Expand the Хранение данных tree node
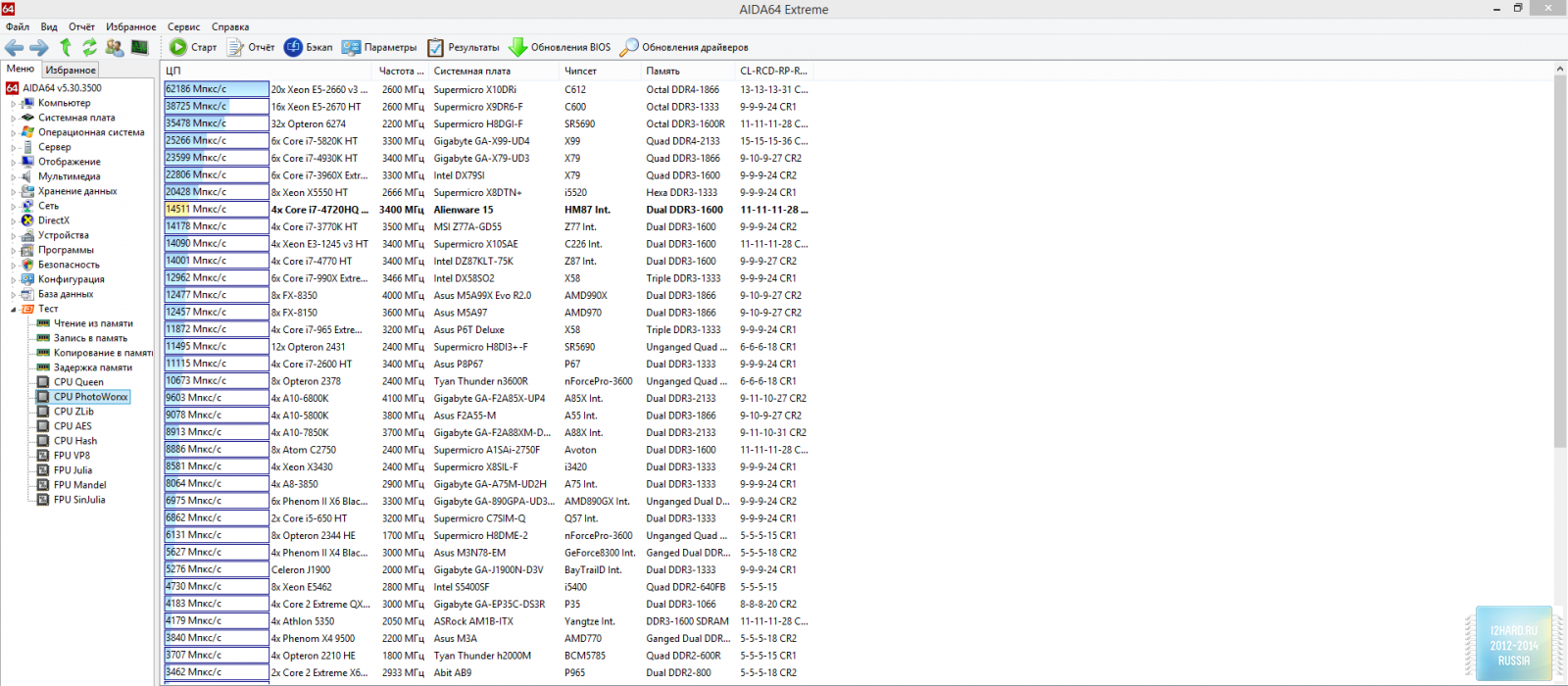This screenshot has width=1568, height=686. (x=14, y=192)
